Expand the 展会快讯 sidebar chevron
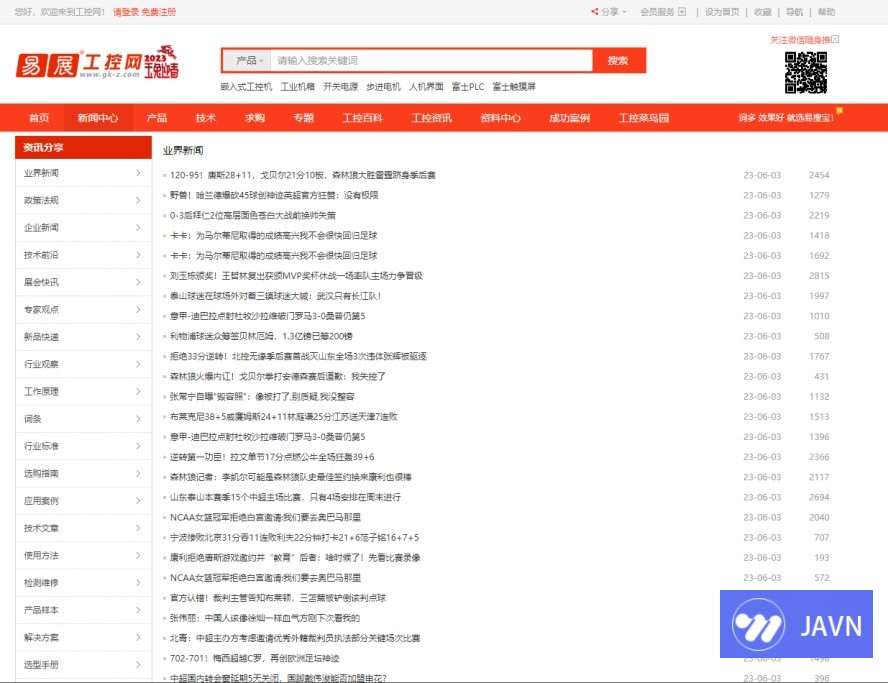The image size is (888, 683). click(x=138, y=282)
